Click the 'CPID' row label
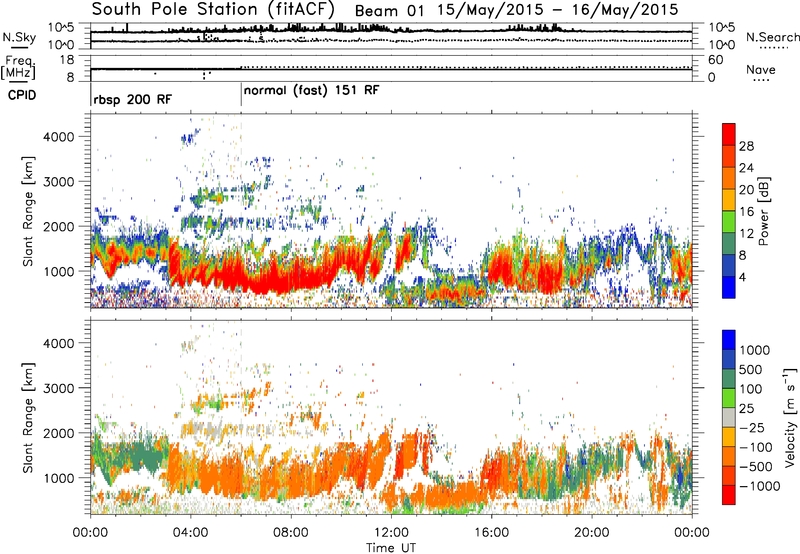 [x=22, y=95]
